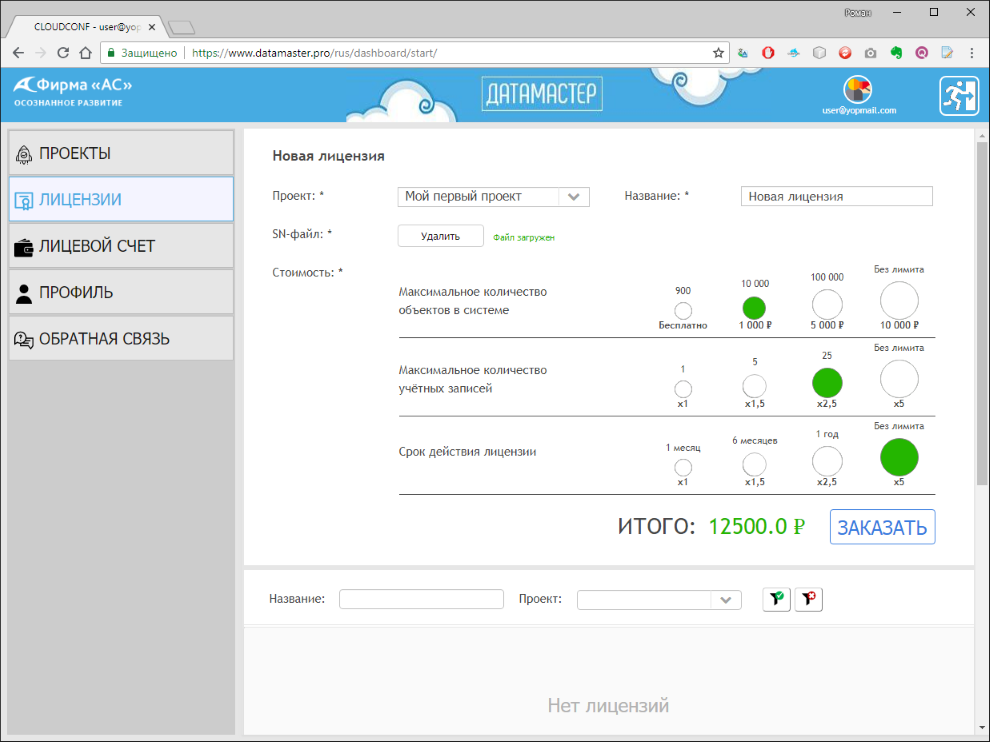This screenshot has width=990, height=742.
Task: Open the Chrome three-dot menu
Action: (x=972, y=53)
